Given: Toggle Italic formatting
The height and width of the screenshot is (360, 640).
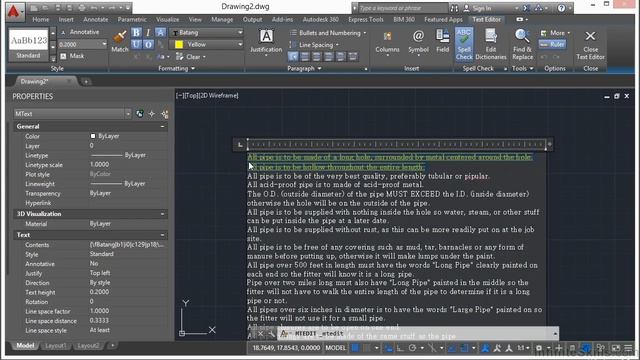Looking at the screenshot, I should pyautogui.click(x=148, y=33).
